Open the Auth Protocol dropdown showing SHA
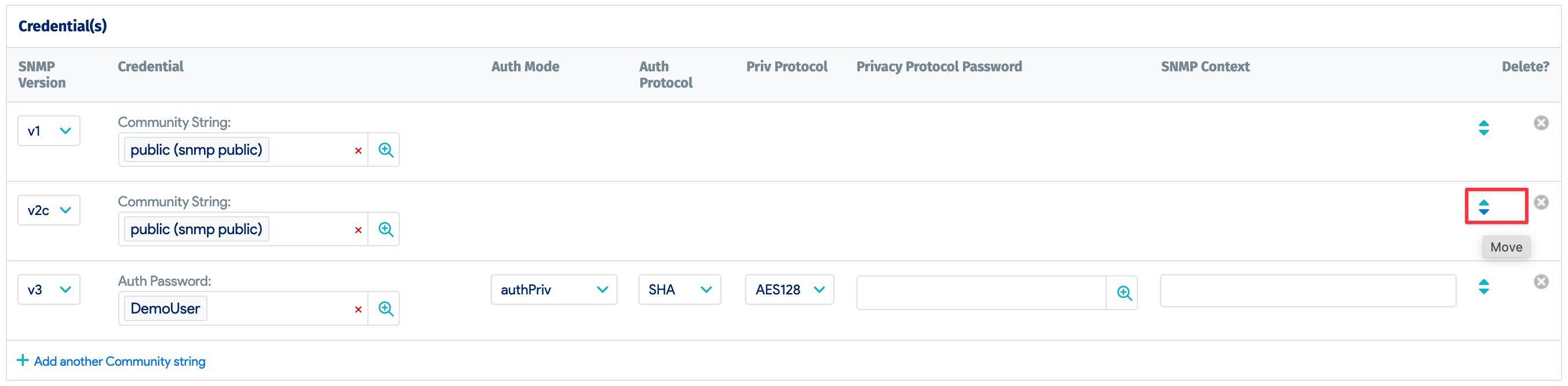1568x386 pixels. [679, 289]
